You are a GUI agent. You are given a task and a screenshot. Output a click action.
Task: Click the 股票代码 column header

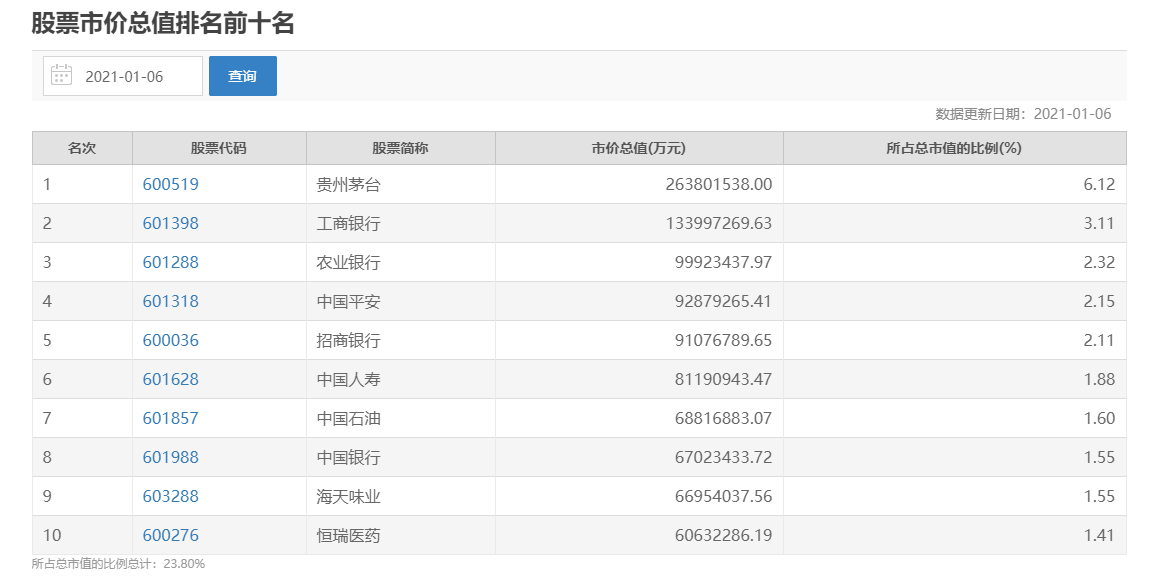219,148
